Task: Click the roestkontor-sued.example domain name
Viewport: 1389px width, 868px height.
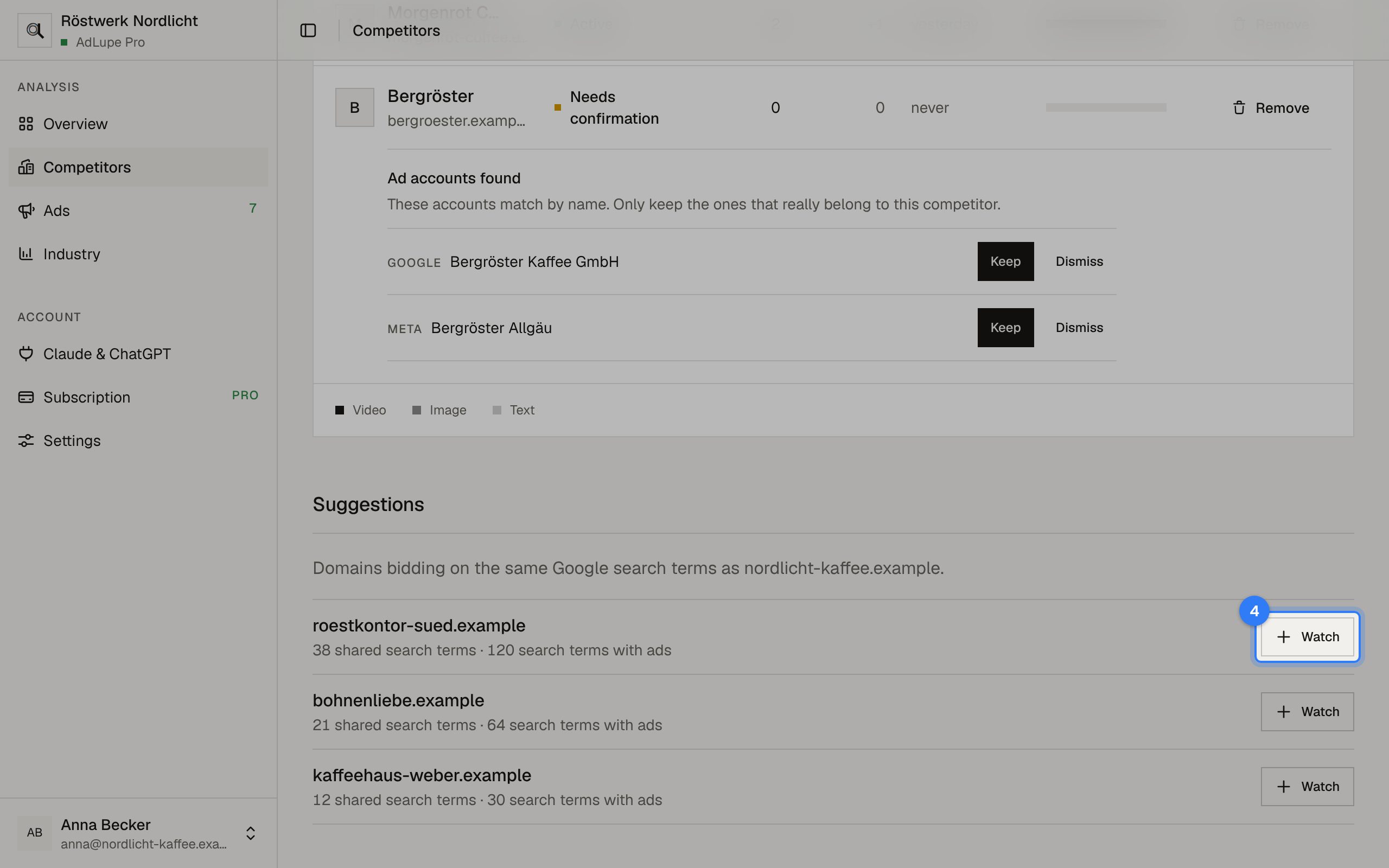Action: (x=419, y=625)
